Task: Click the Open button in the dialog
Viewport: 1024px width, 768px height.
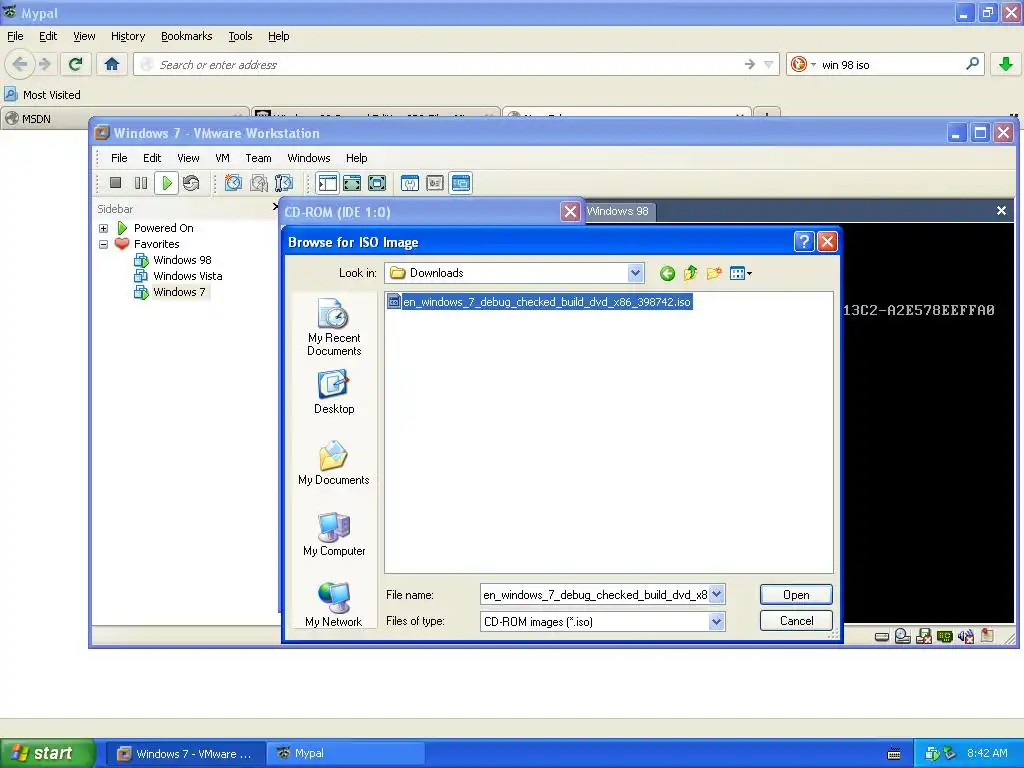Action: [796, 594]
